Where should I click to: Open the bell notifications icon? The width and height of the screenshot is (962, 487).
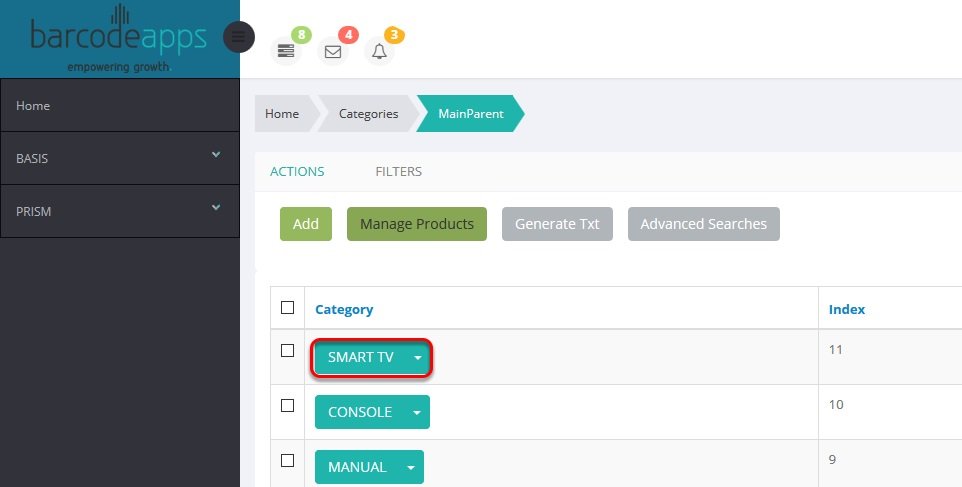[379, 52]
